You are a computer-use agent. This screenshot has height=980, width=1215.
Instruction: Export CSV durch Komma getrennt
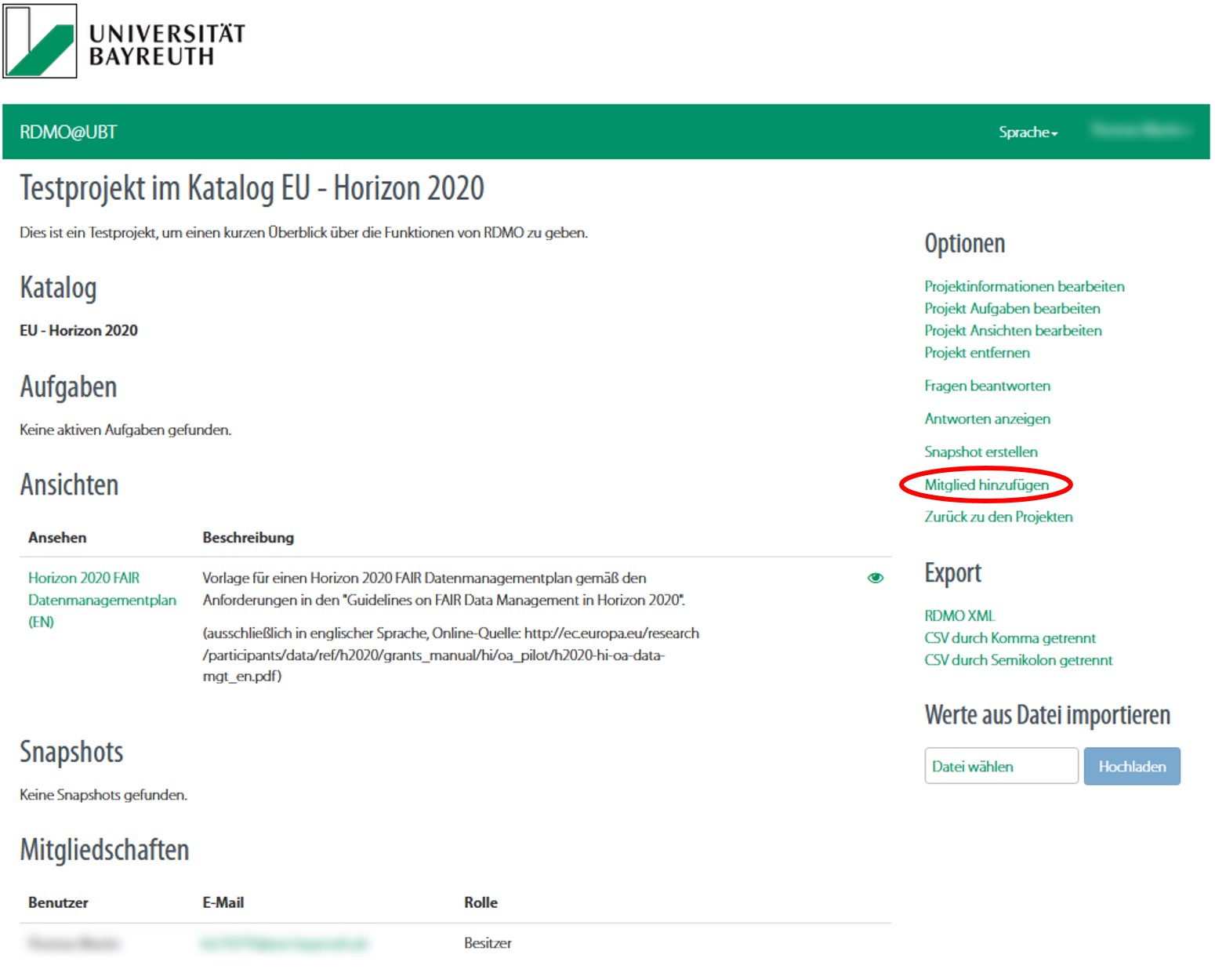pos(1010,637)
